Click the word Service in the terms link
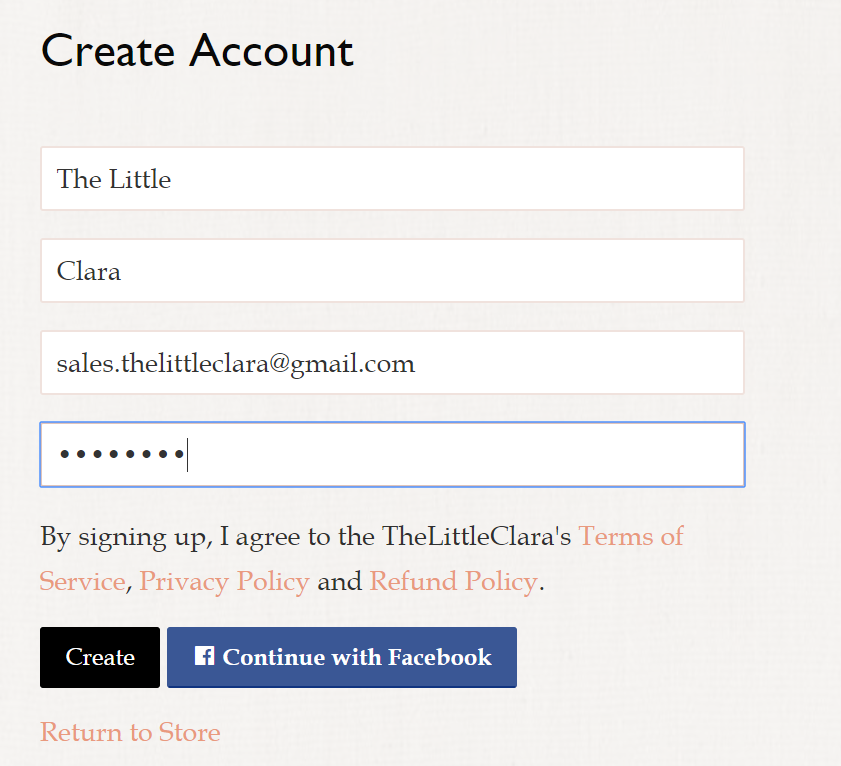 83,581
